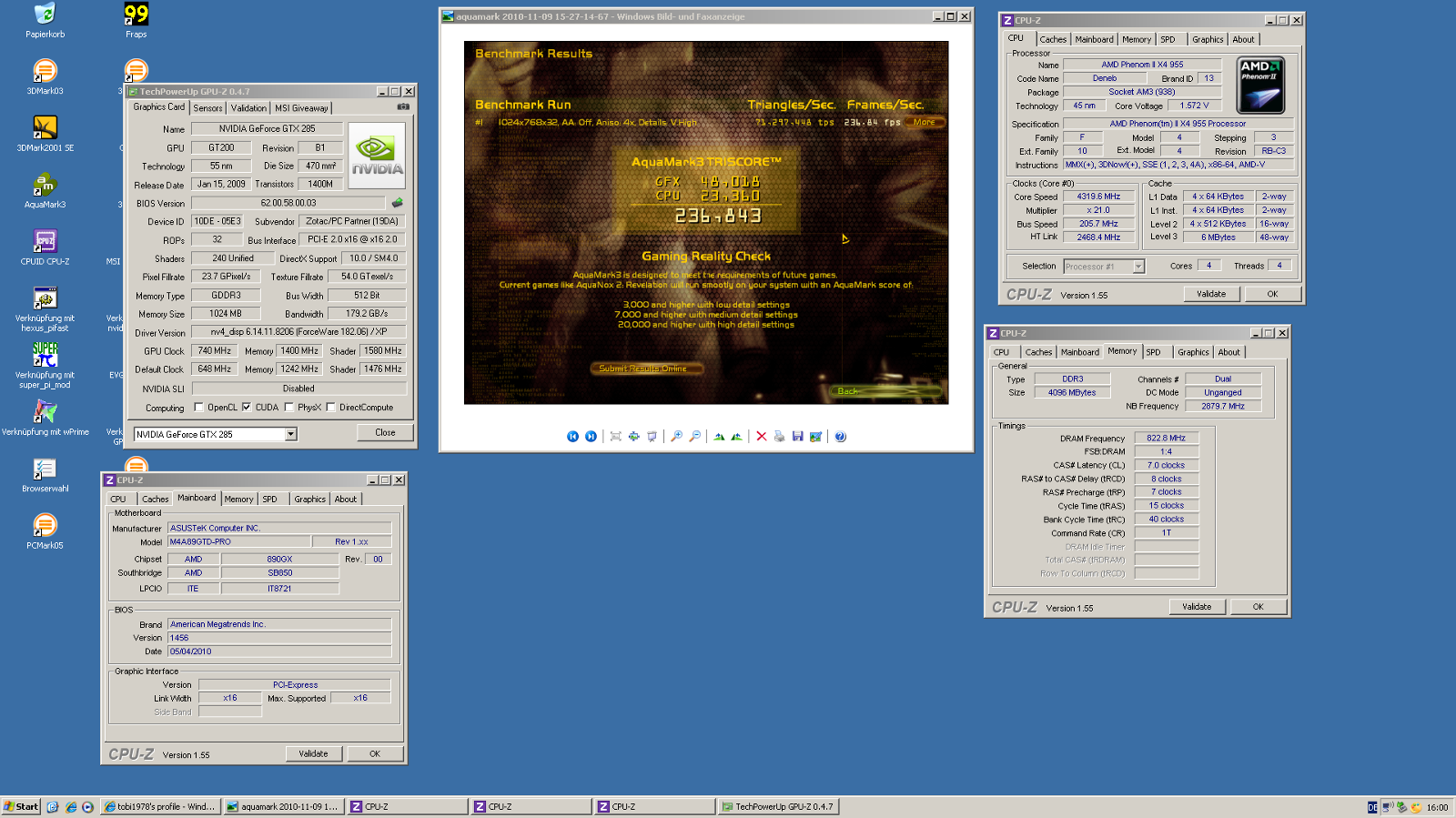The width and height of the screenshot is (1456, 818).
Task: Switch to TechPowerUp GPU-Z taskbar button
Action: click(x=777, y=807)
